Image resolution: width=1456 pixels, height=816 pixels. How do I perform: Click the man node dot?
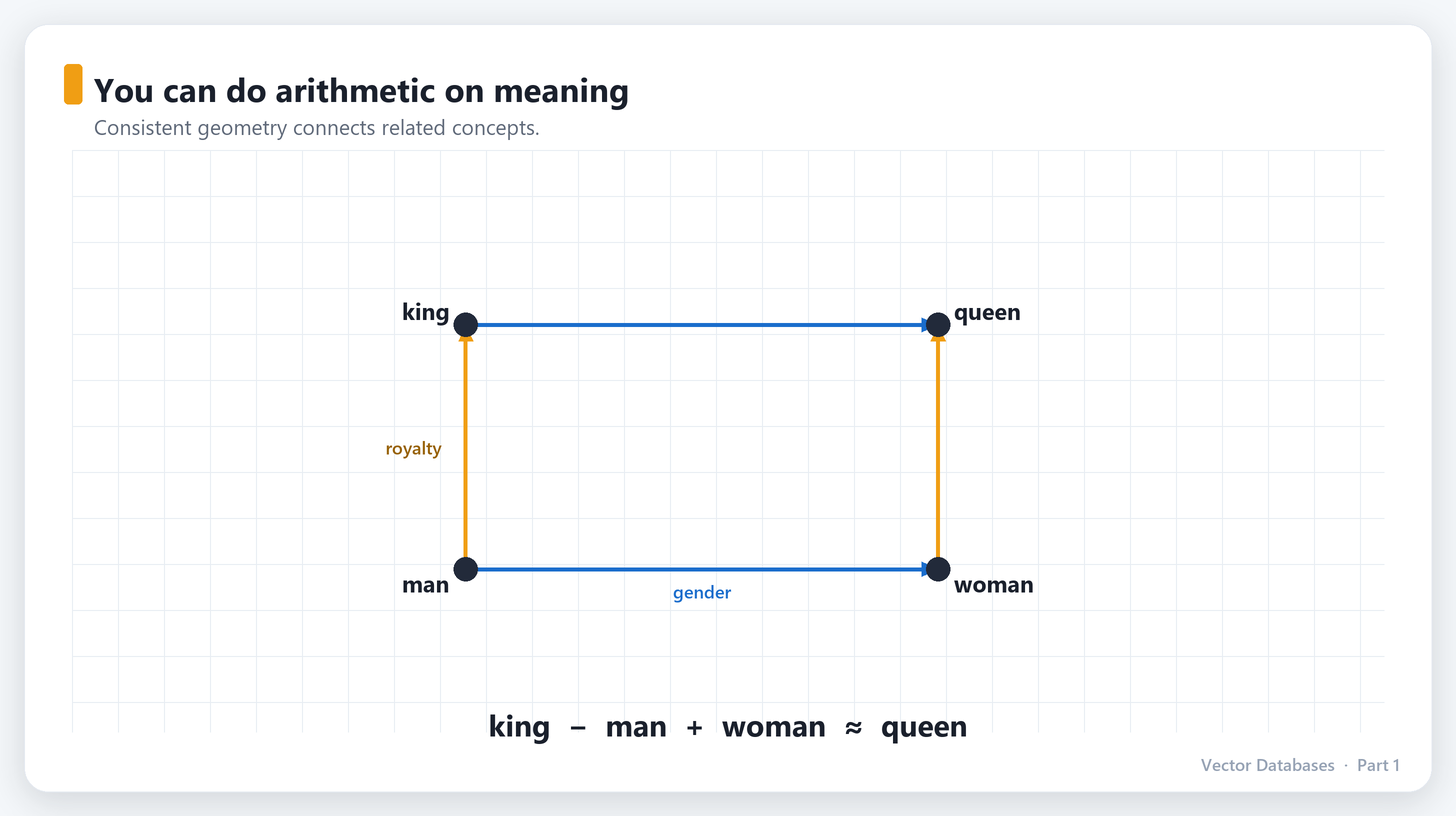pyautogui.click(x=465, y=569)
